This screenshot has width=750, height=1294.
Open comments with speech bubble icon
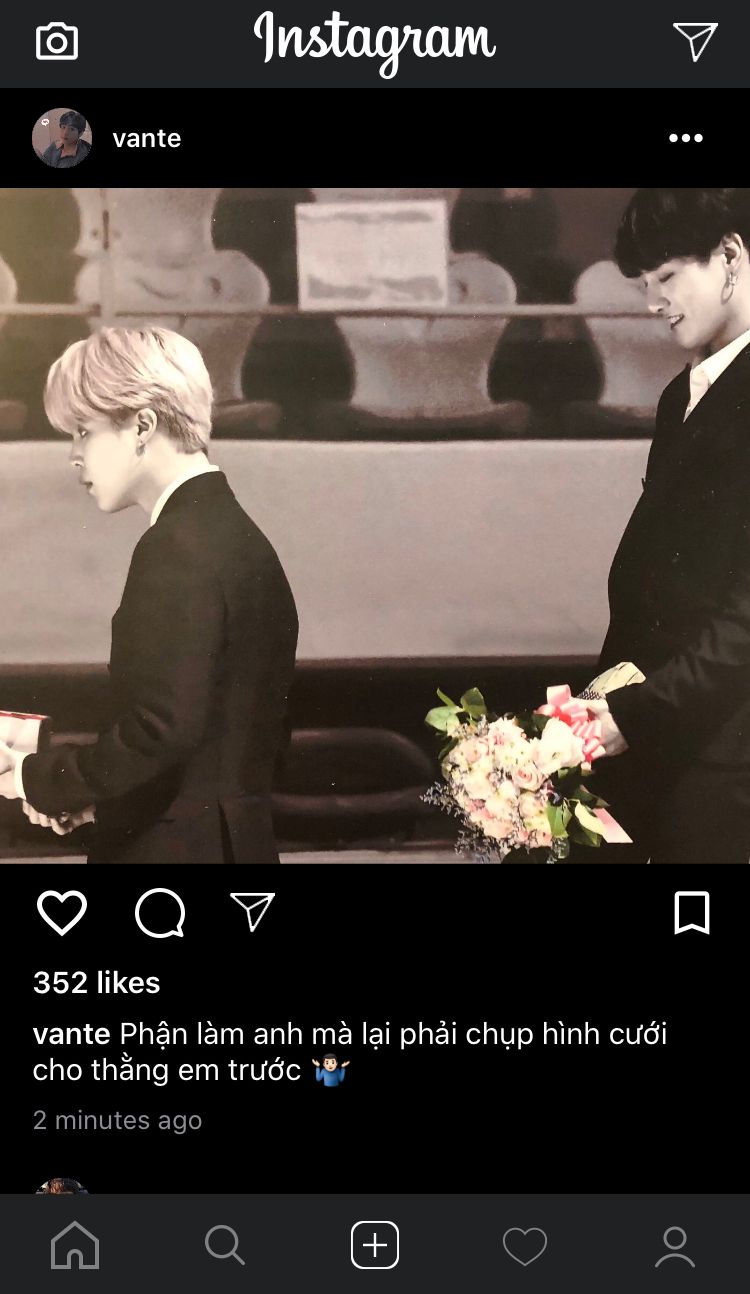pos(160,912)
